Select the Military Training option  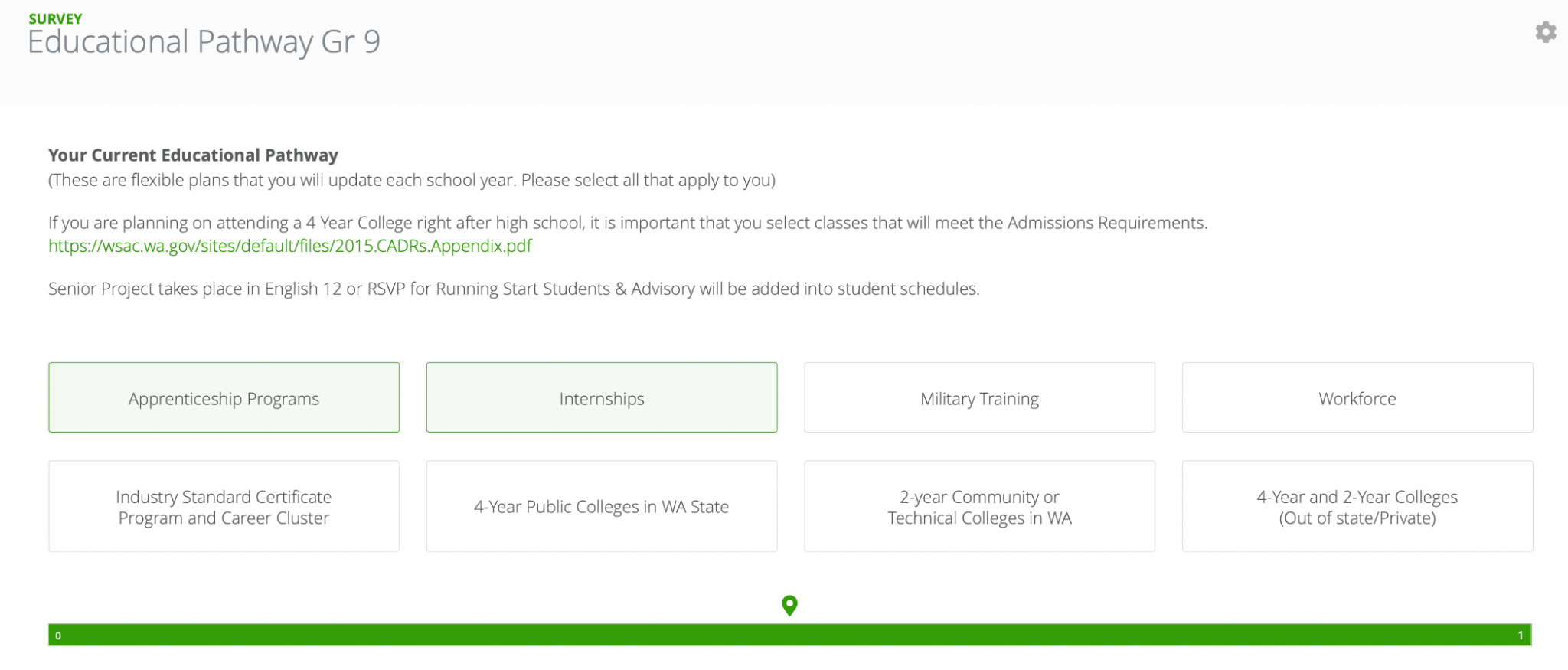[x=979, y=397]
